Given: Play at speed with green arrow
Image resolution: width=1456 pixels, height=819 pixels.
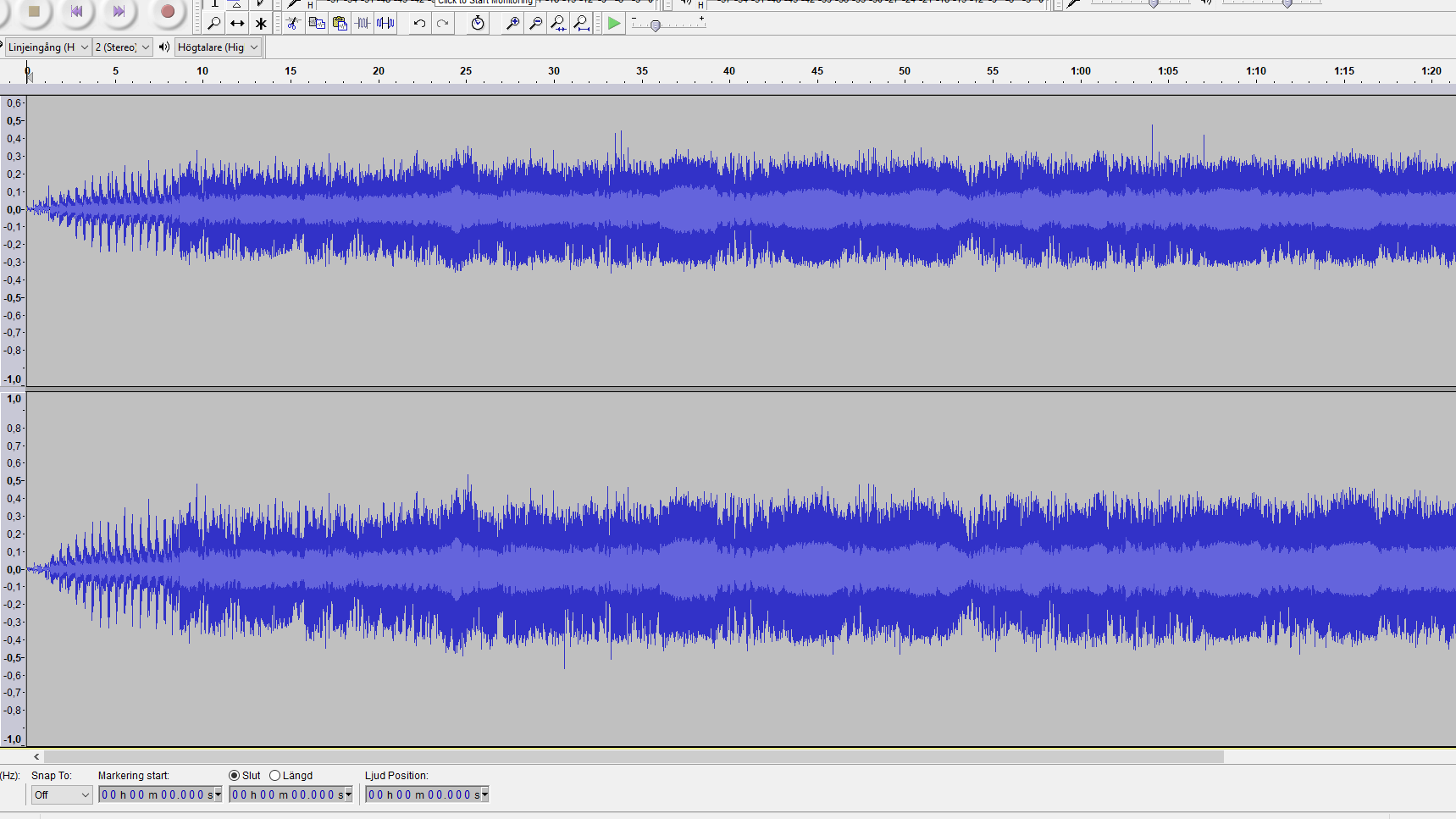Looking at the screenshot, I should [x=614, y=24].
